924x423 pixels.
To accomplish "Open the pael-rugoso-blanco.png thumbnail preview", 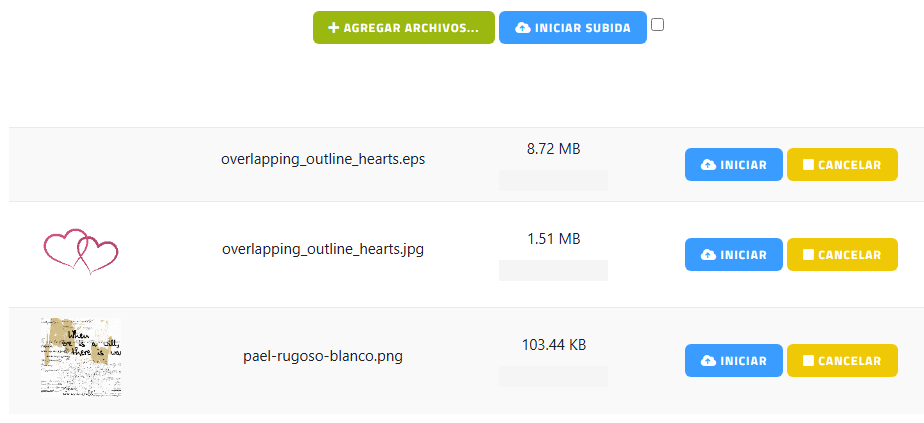I will tap(81, 357).
